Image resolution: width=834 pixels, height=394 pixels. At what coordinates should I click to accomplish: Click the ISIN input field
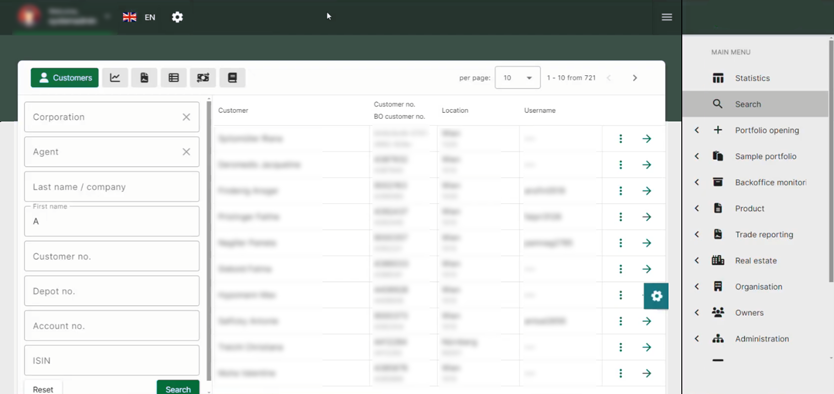[112, 361]
